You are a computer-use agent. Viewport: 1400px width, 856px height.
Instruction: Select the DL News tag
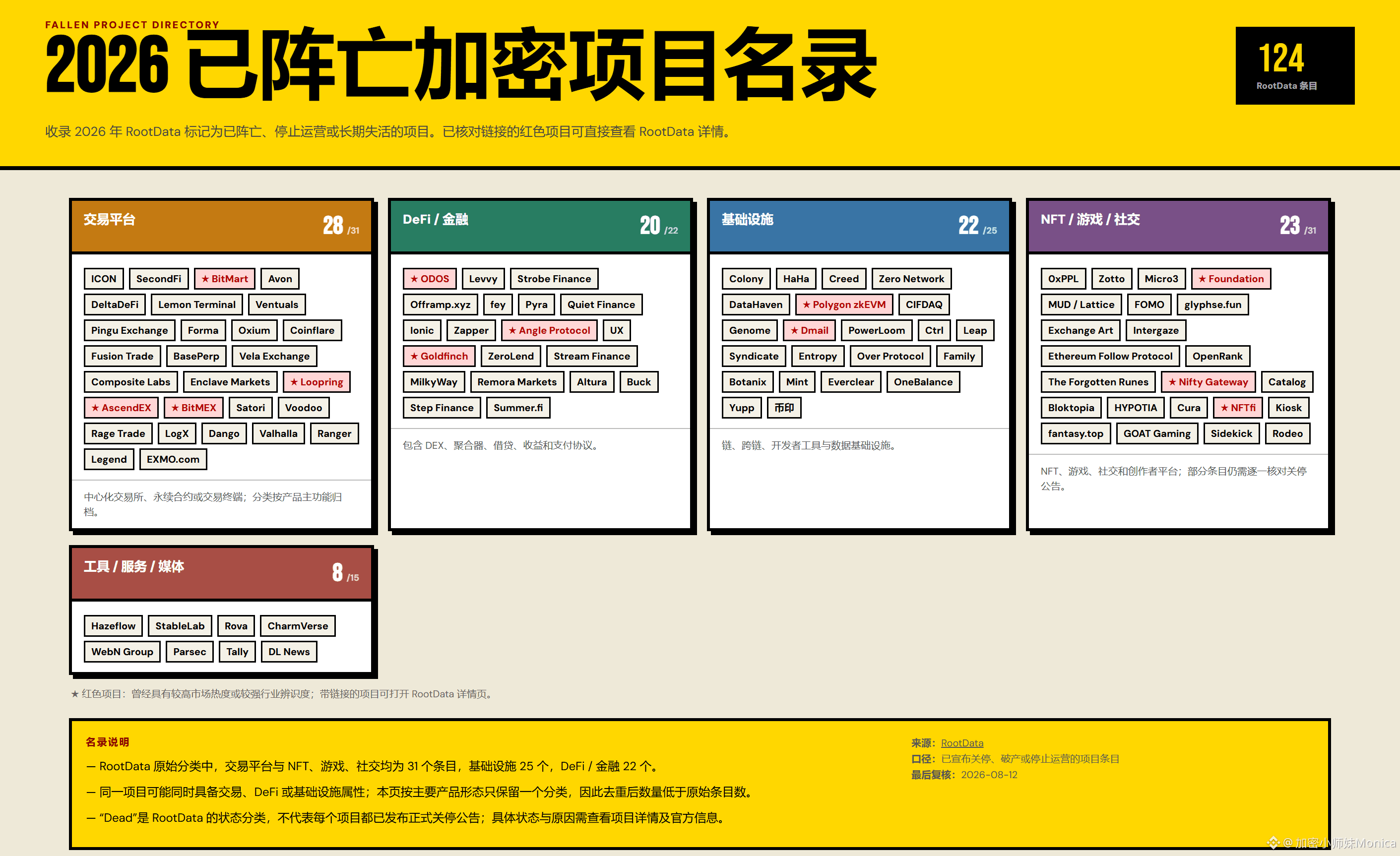click(x=289, y=652)
